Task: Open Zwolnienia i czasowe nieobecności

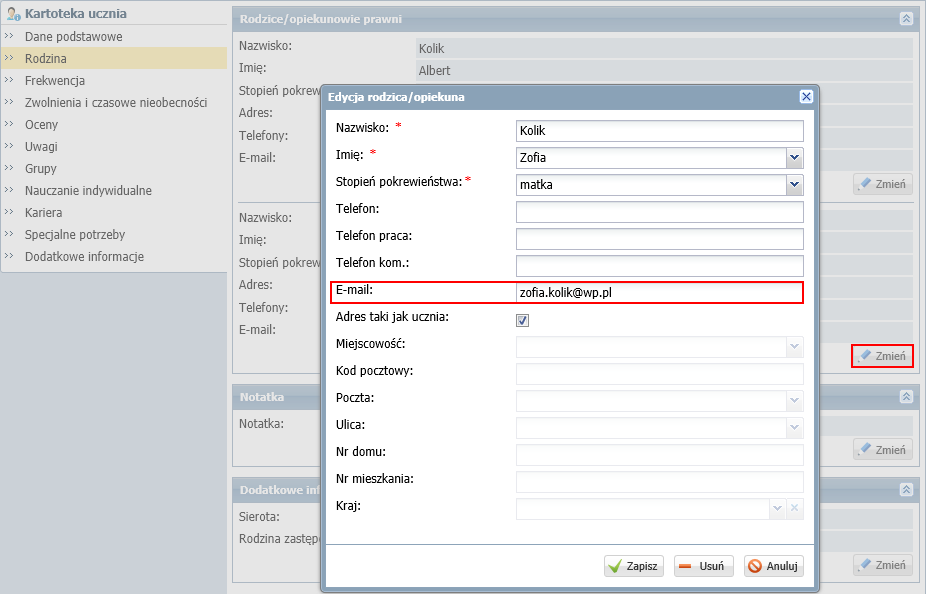Action: click(x=116, y=102)
